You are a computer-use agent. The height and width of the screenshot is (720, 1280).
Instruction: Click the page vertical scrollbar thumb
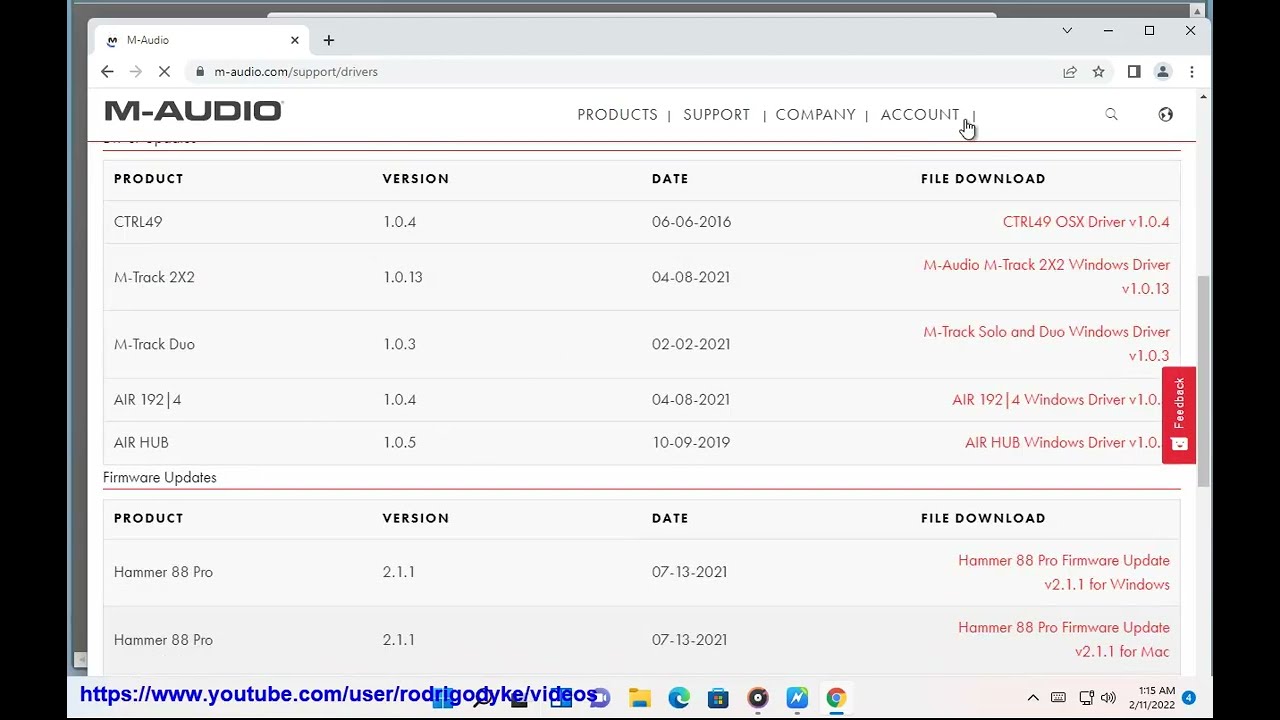tap(1202, 380)
